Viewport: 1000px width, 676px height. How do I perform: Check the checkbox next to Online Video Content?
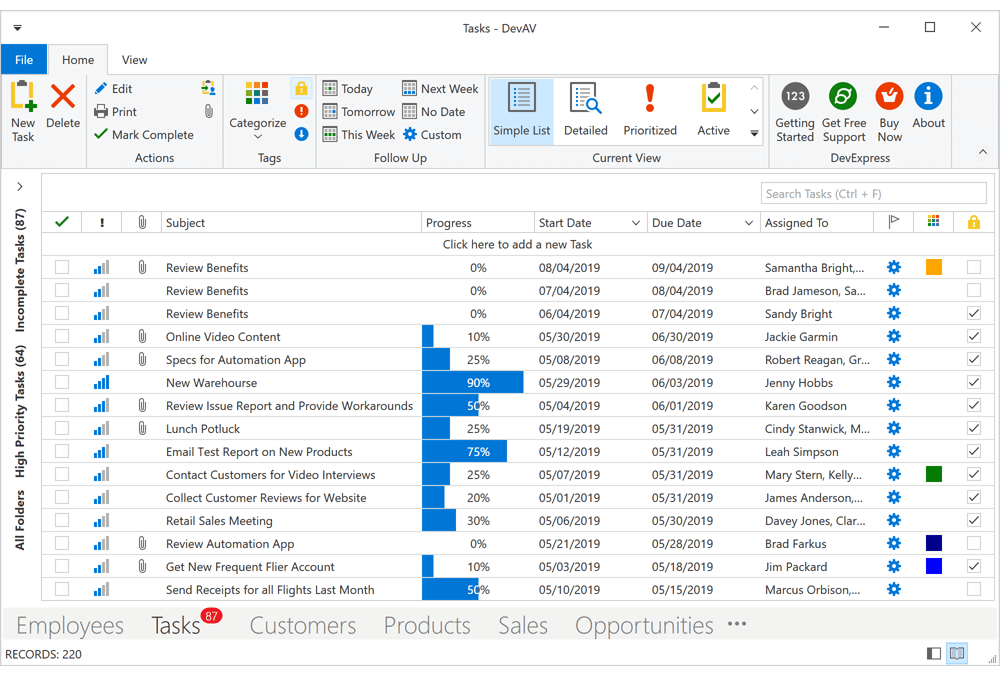tap(62, 336)
